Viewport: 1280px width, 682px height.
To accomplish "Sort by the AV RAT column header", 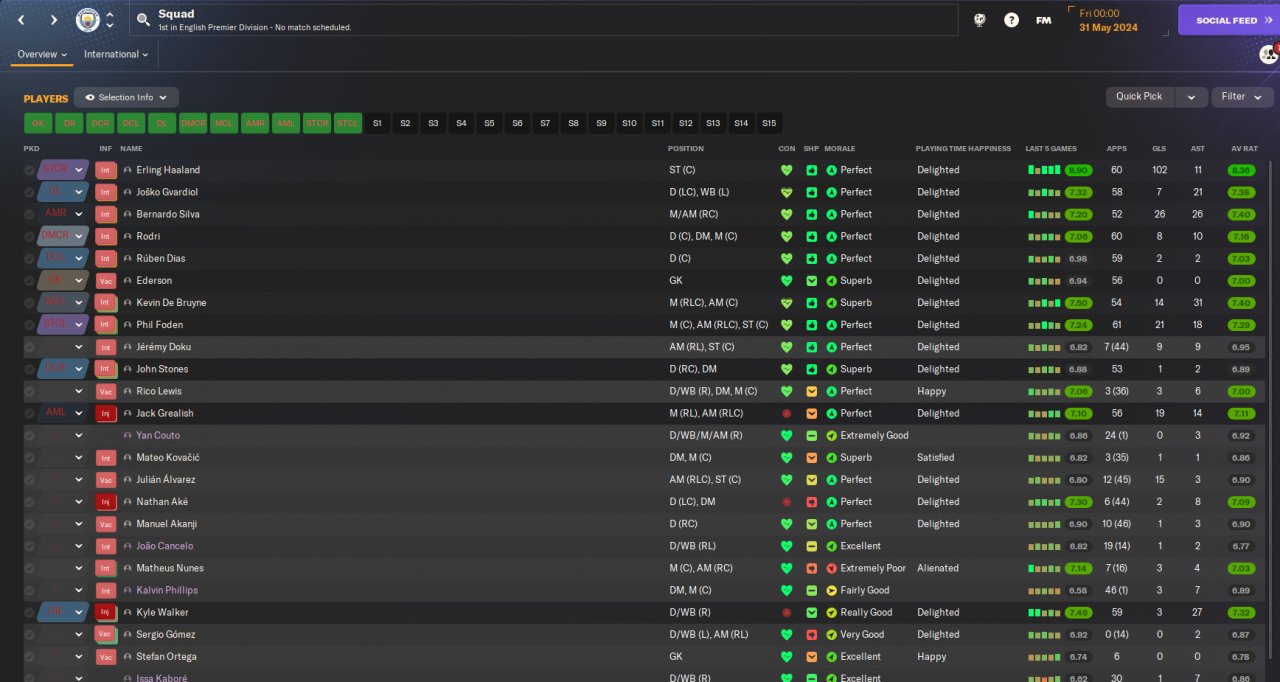I will click(x=1244, y=149).
